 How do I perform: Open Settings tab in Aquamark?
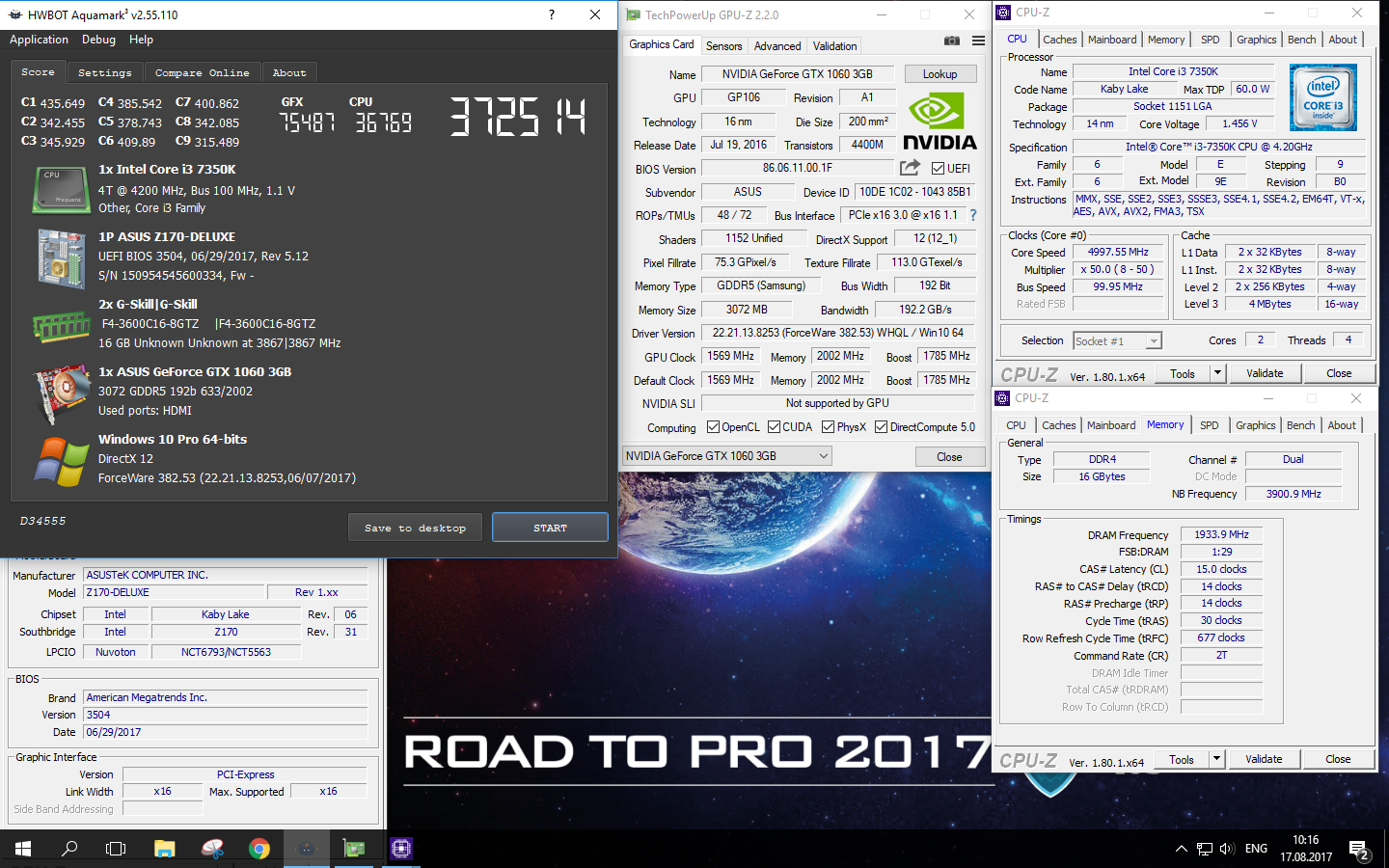pyautogui.click(x=105, y=72)
